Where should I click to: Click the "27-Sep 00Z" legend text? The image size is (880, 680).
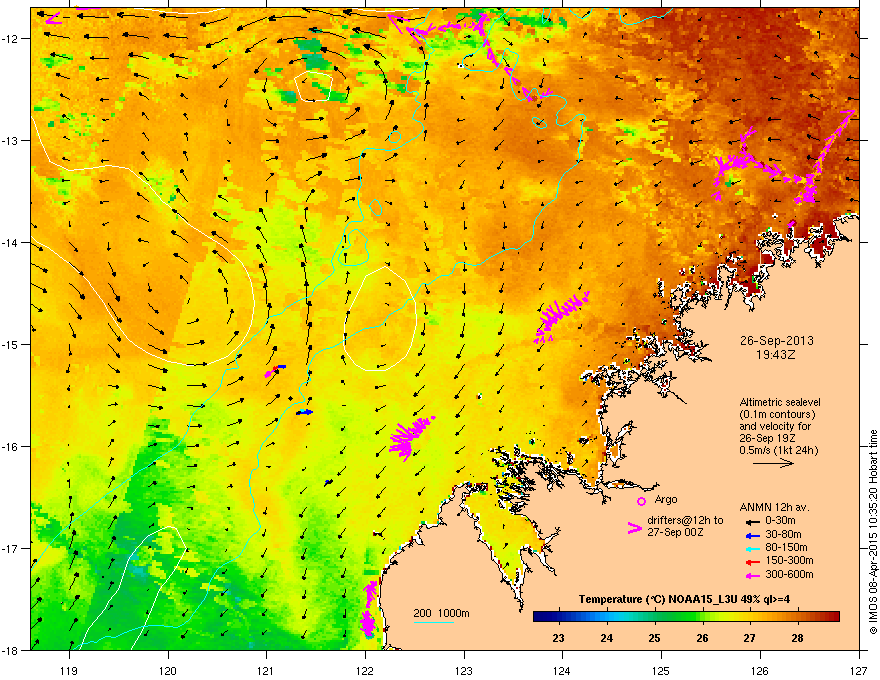pyautogui.click(x=675, y=532)
